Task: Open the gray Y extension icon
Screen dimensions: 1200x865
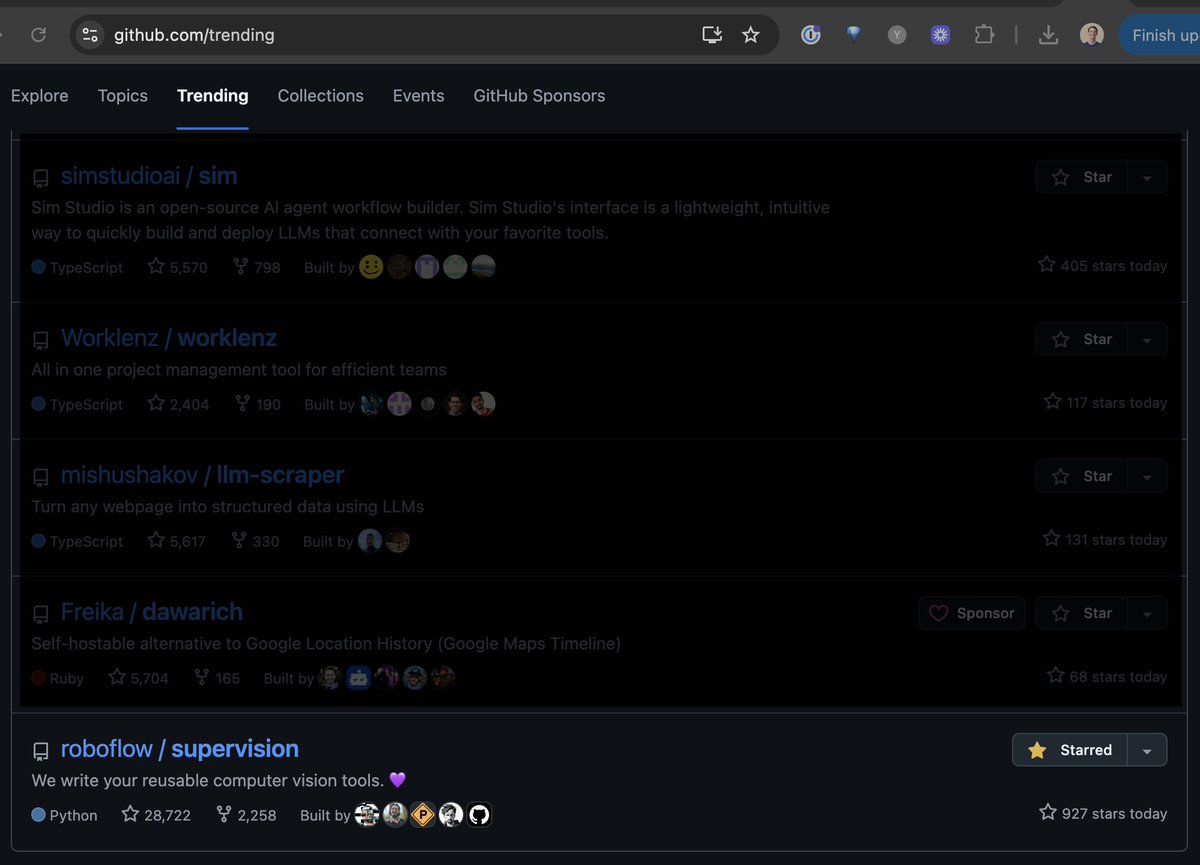Action: coord(897,35)
